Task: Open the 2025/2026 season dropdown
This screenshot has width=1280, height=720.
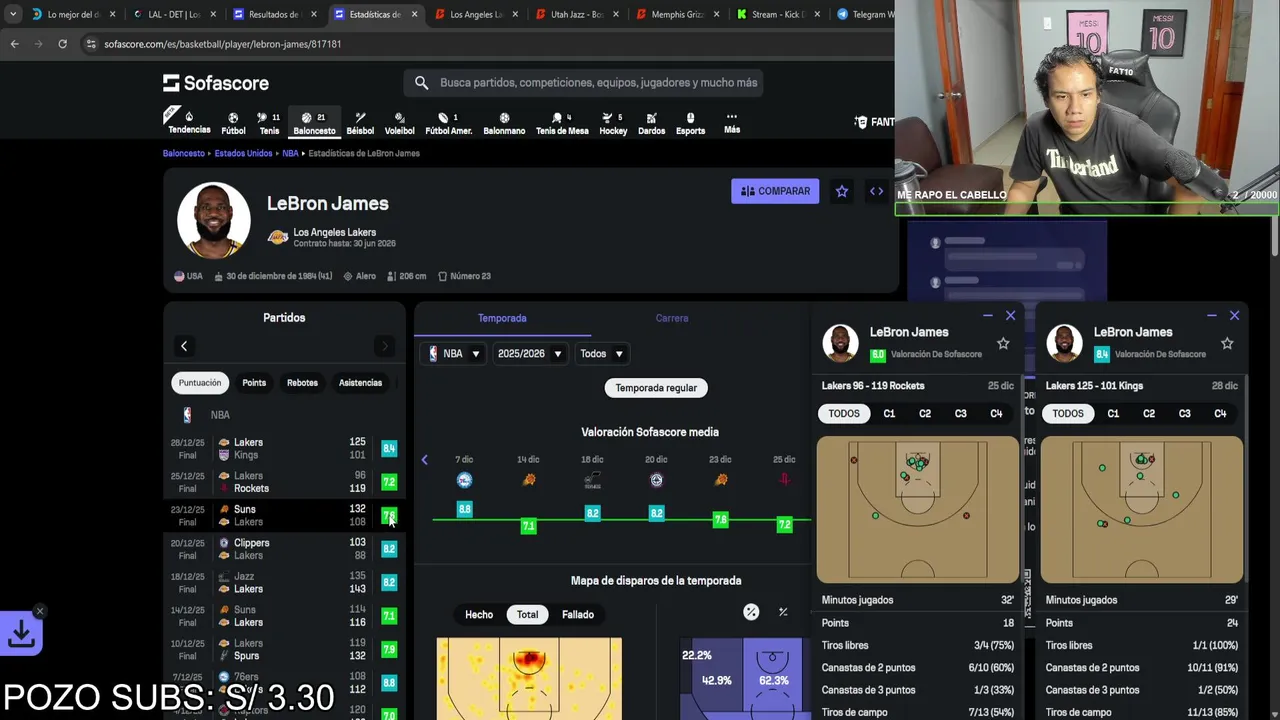Action: point(530,353)
